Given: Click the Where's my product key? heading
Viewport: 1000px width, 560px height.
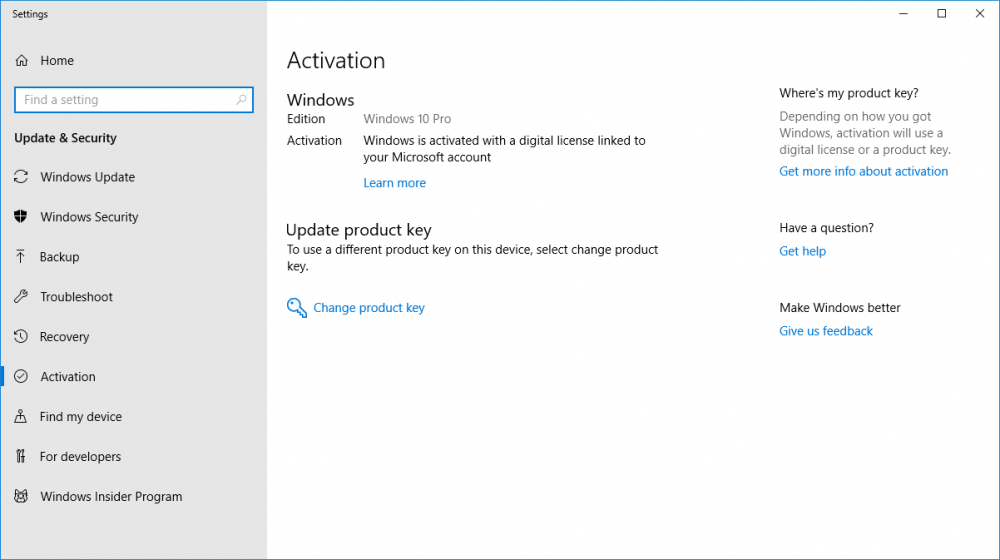Looking at the screenshot, I should click(849, 93).
